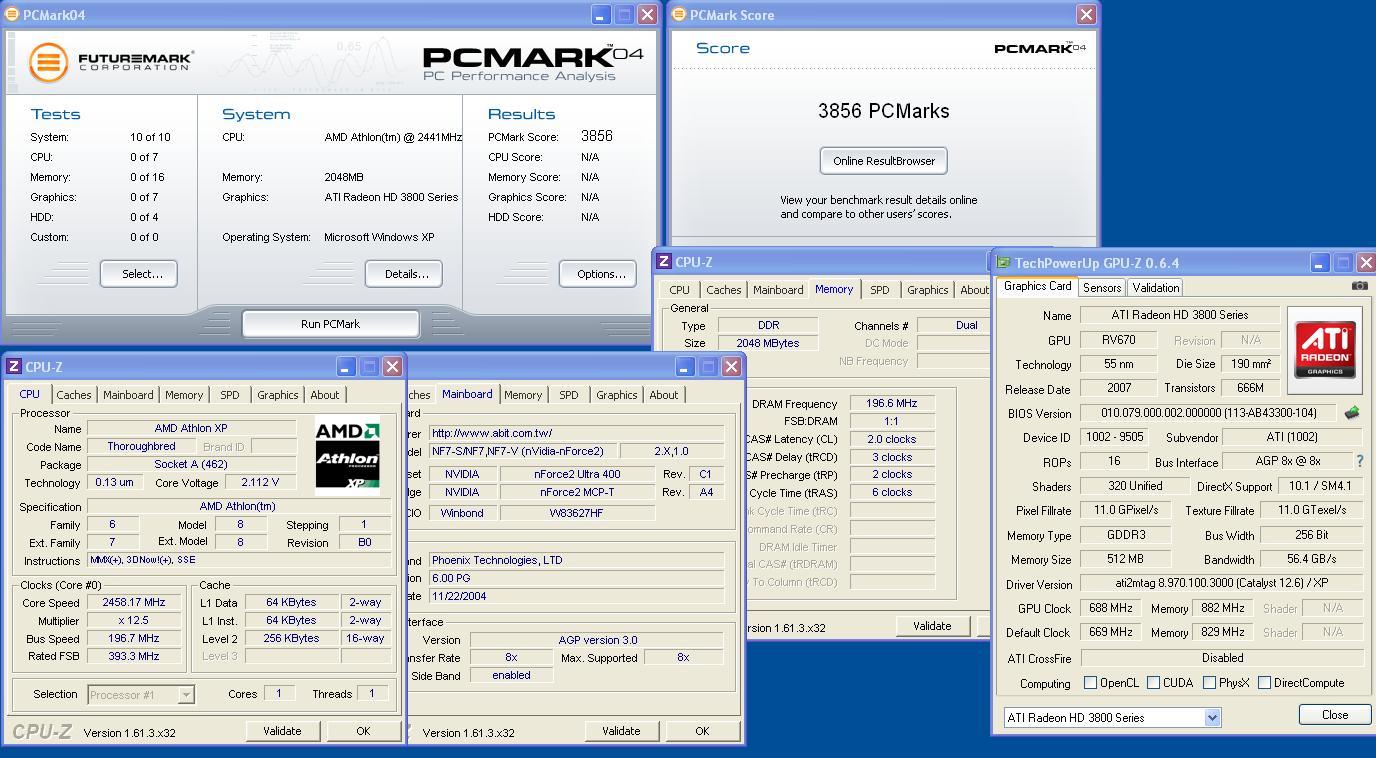Image resolution: width=1376 pixels, height=758 pixels.
Task: Click the Thoroughbred code name field
Action: point(141,447)
